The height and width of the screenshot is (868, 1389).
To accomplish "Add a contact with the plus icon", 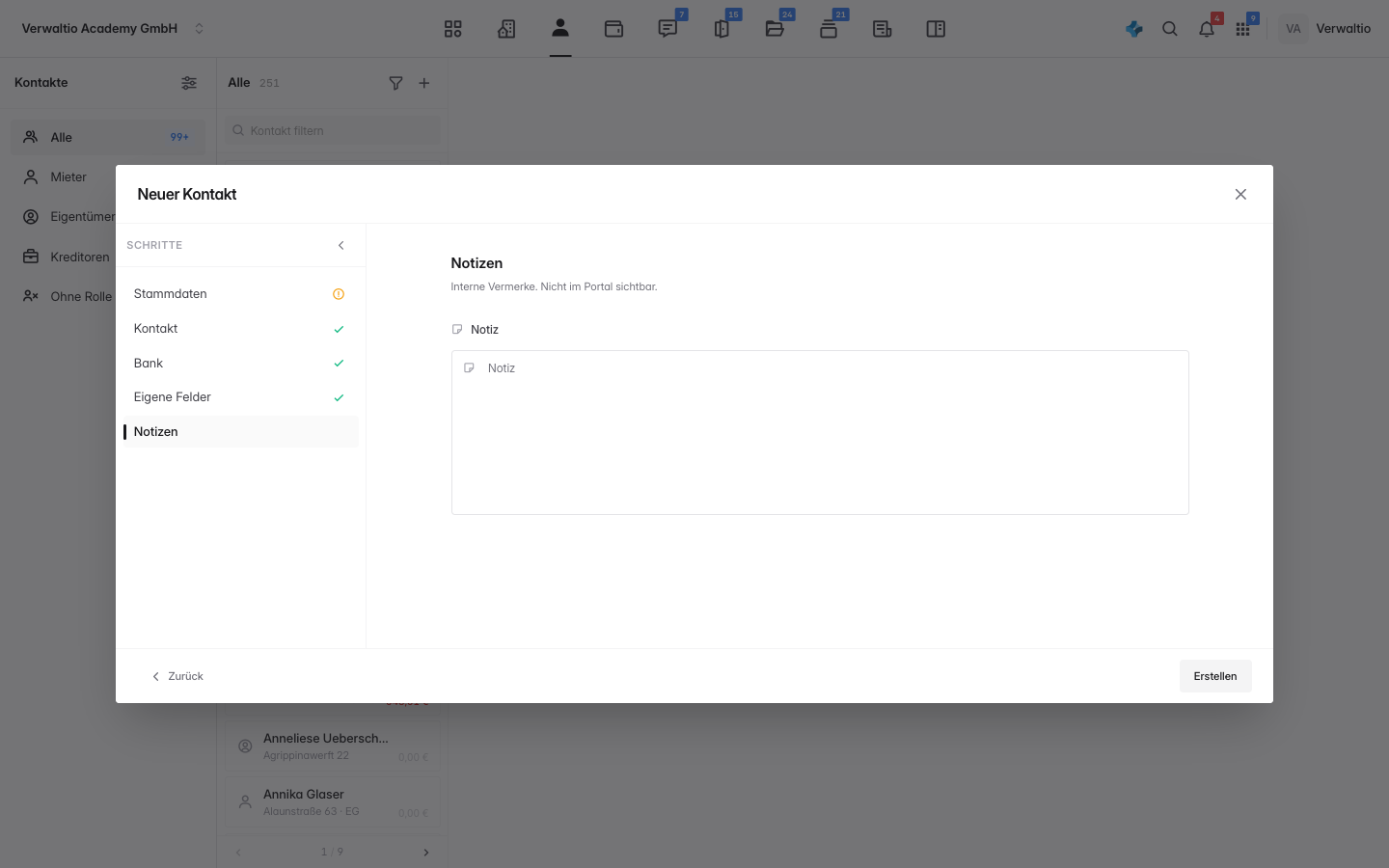I will click(x=423, y=83).
